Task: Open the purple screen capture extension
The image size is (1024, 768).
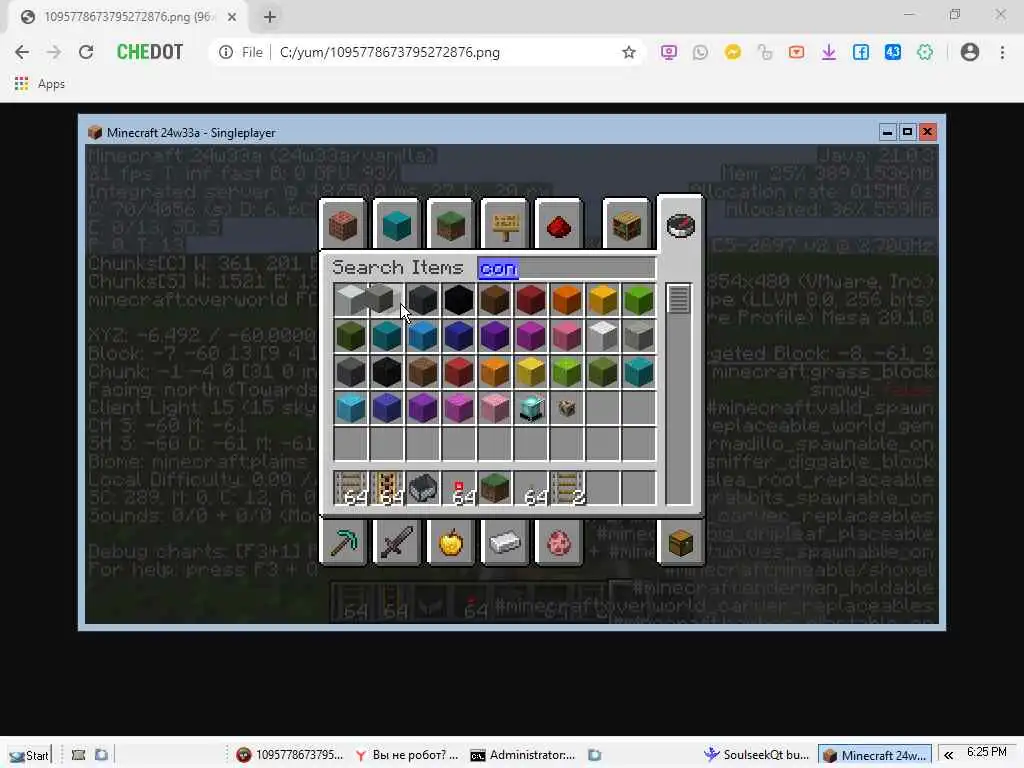Action: 668,52
